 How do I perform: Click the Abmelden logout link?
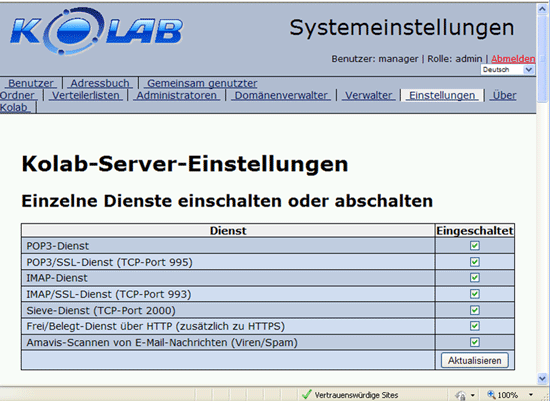coord(513,59)
